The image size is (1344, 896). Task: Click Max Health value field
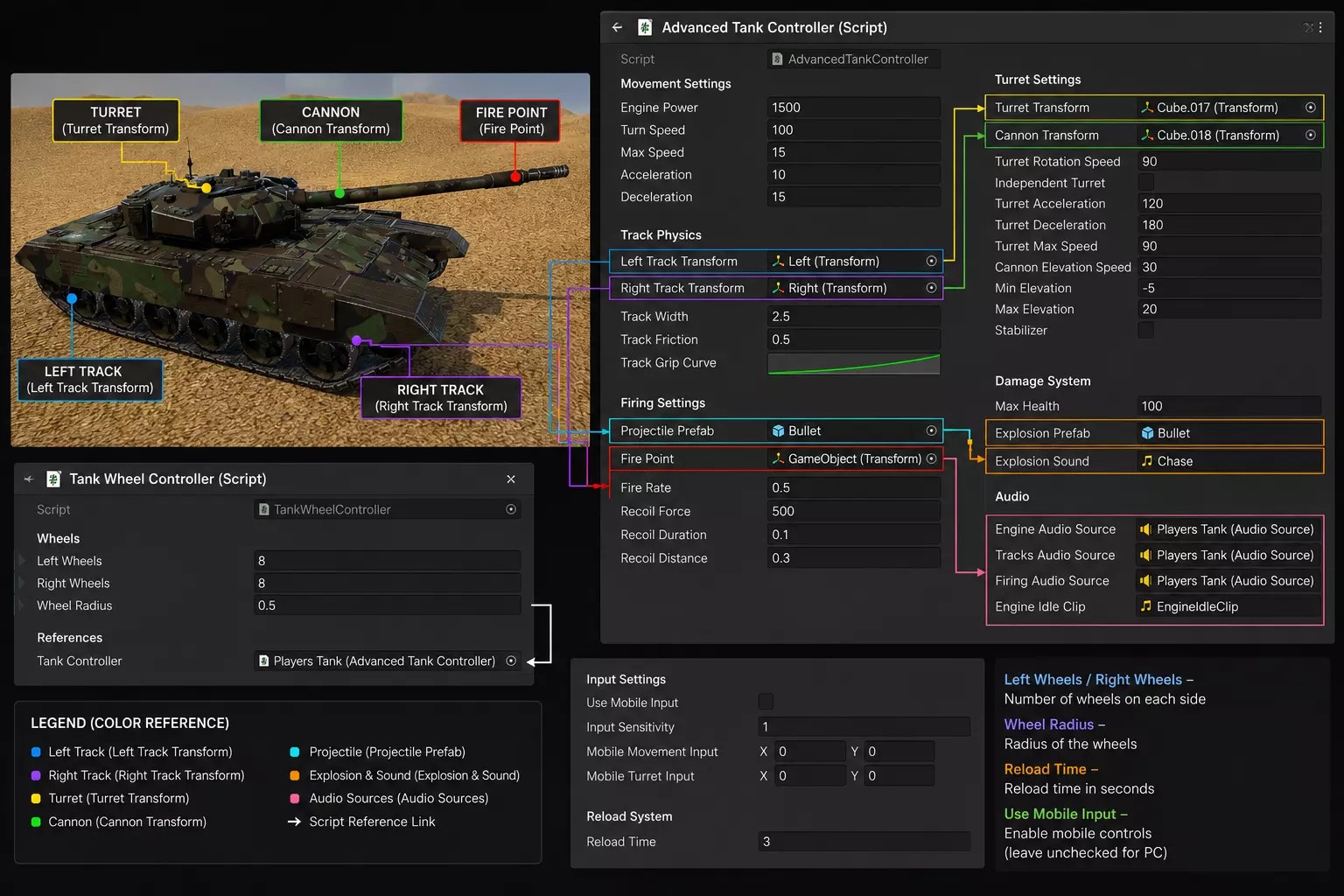[1229, 406]
